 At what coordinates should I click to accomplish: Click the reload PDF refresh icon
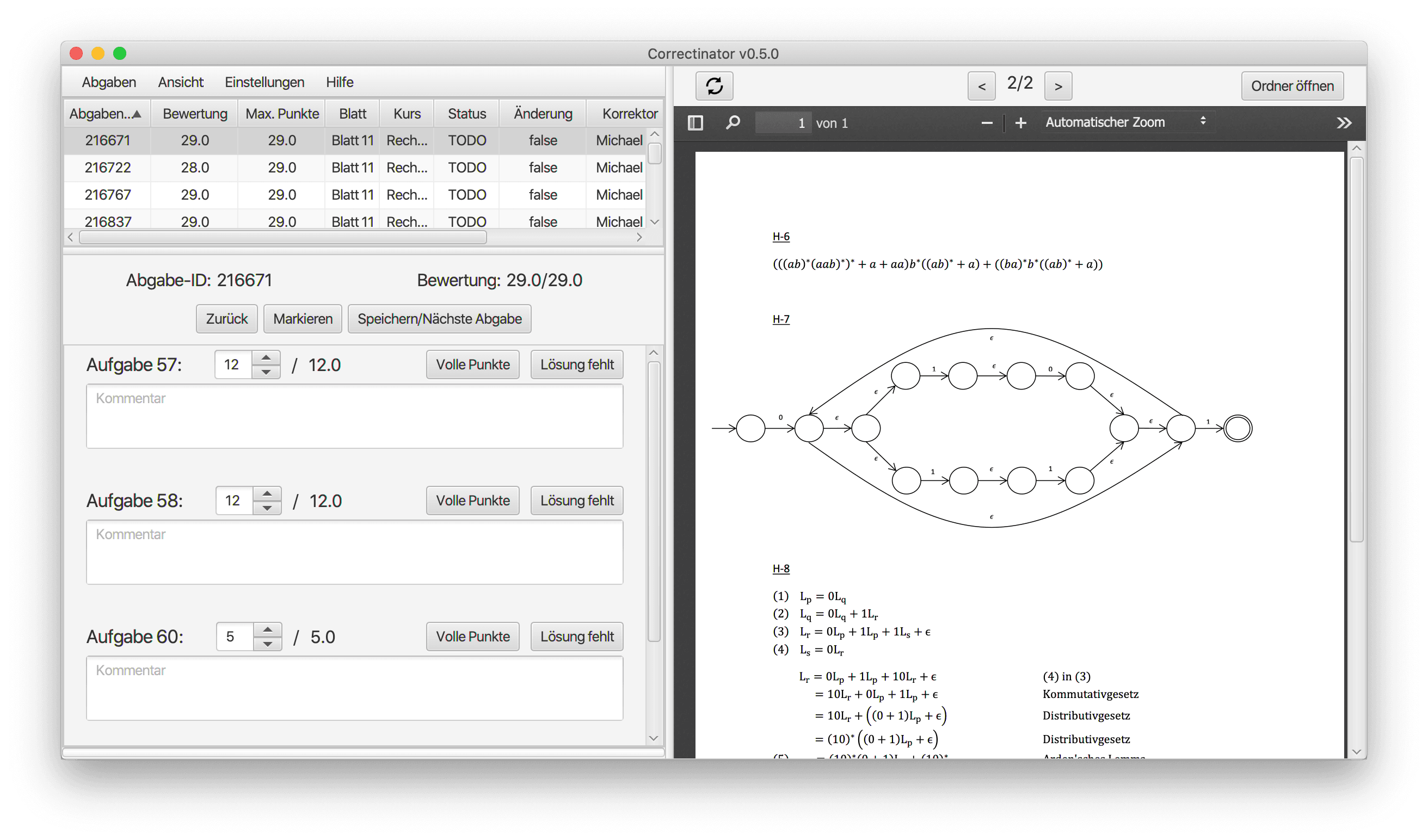[714, 86]
